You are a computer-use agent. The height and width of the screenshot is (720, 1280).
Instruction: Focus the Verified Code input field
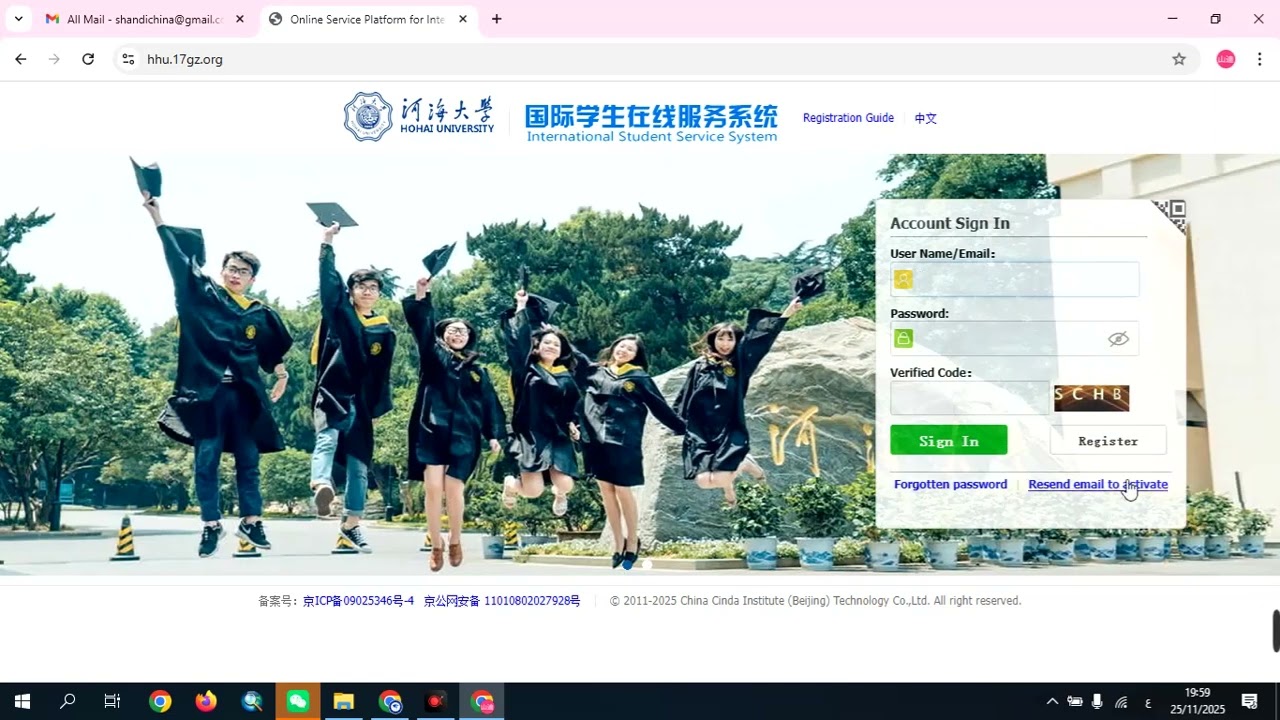(970, 398)
